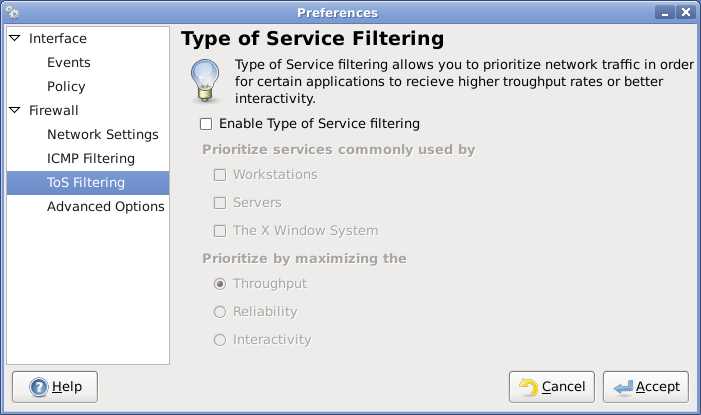Check the Workstations option
The height and width of the screenshot is (415, 701).
coord(220,175)
